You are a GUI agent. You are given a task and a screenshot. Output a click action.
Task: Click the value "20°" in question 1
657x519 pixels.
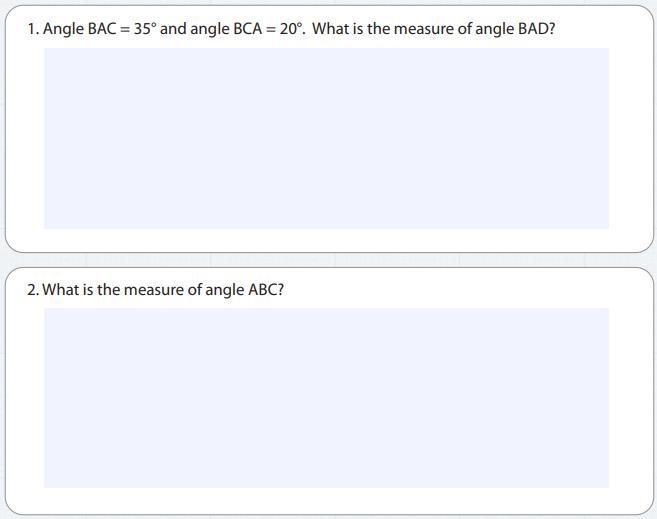point(291,29)
